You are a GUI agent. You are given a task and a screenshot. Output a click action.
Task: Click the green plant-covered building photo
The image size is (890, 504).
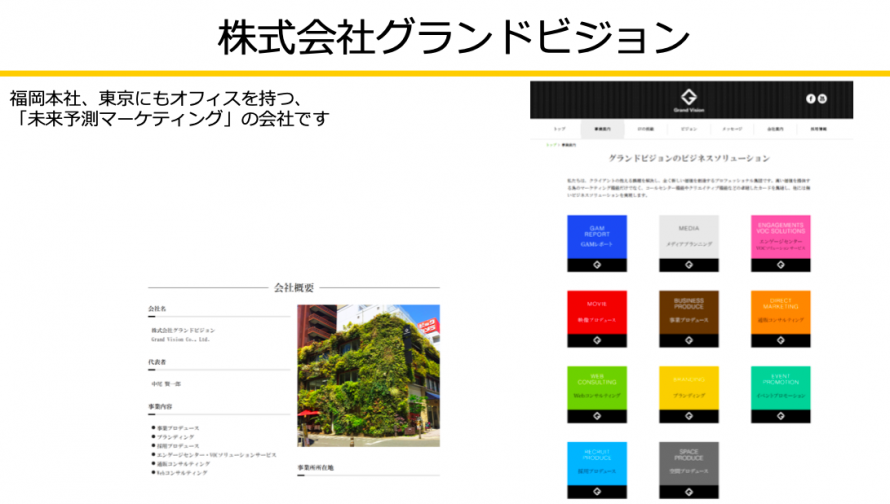click(x=368, y=376)
